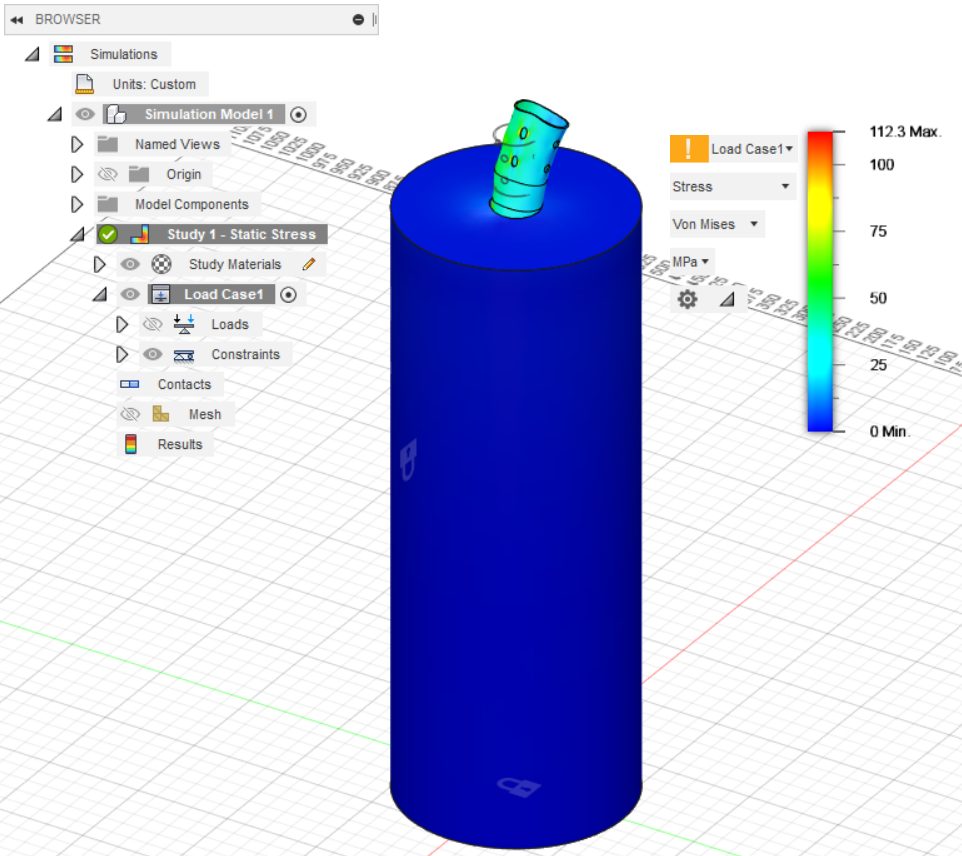Expand the Named Views folder
The image size is (962, 856).
pyautogui.click(x=77, y=144)
